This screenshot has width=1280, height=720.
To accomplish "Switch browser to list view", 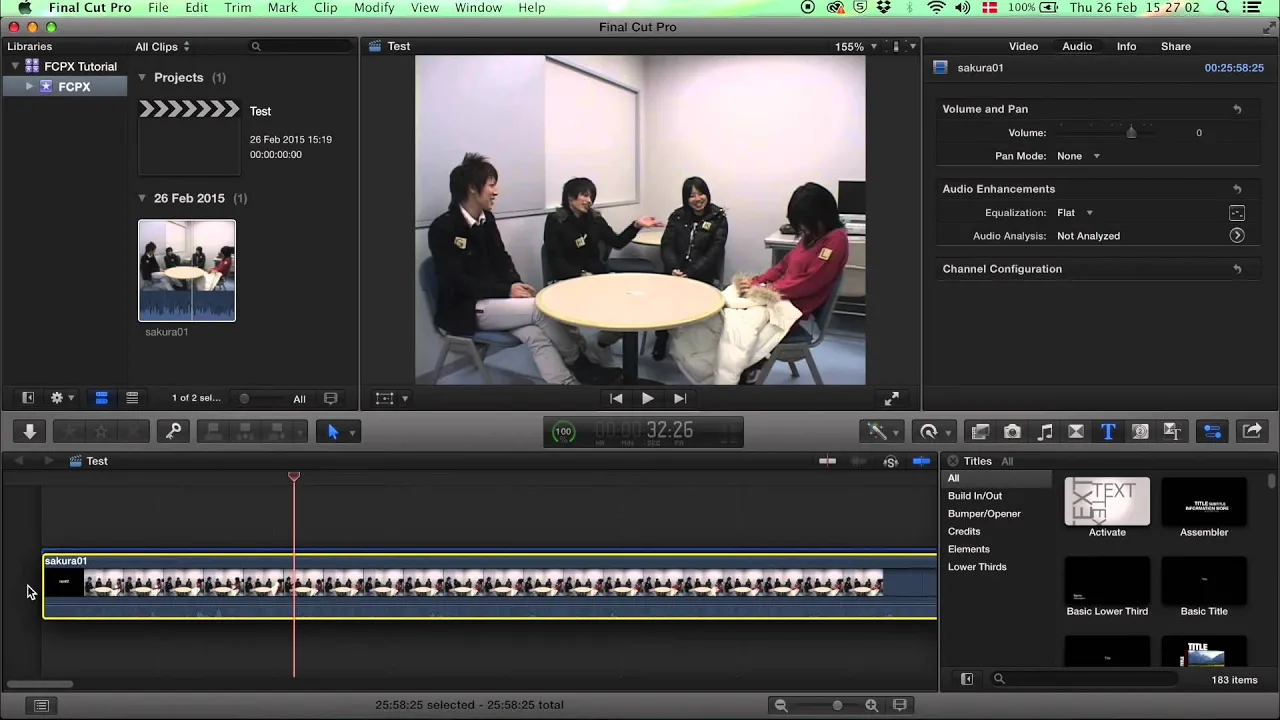I will click(x=132, y=398).
